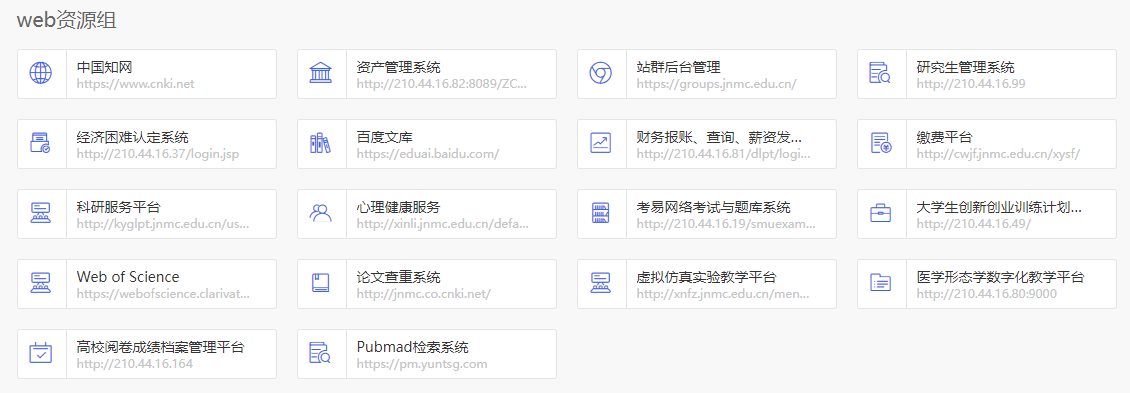Click the calendar check icon for 高校阅卷成绩档案管理平台
This screenshot has height=393, width=1130.
41,353
